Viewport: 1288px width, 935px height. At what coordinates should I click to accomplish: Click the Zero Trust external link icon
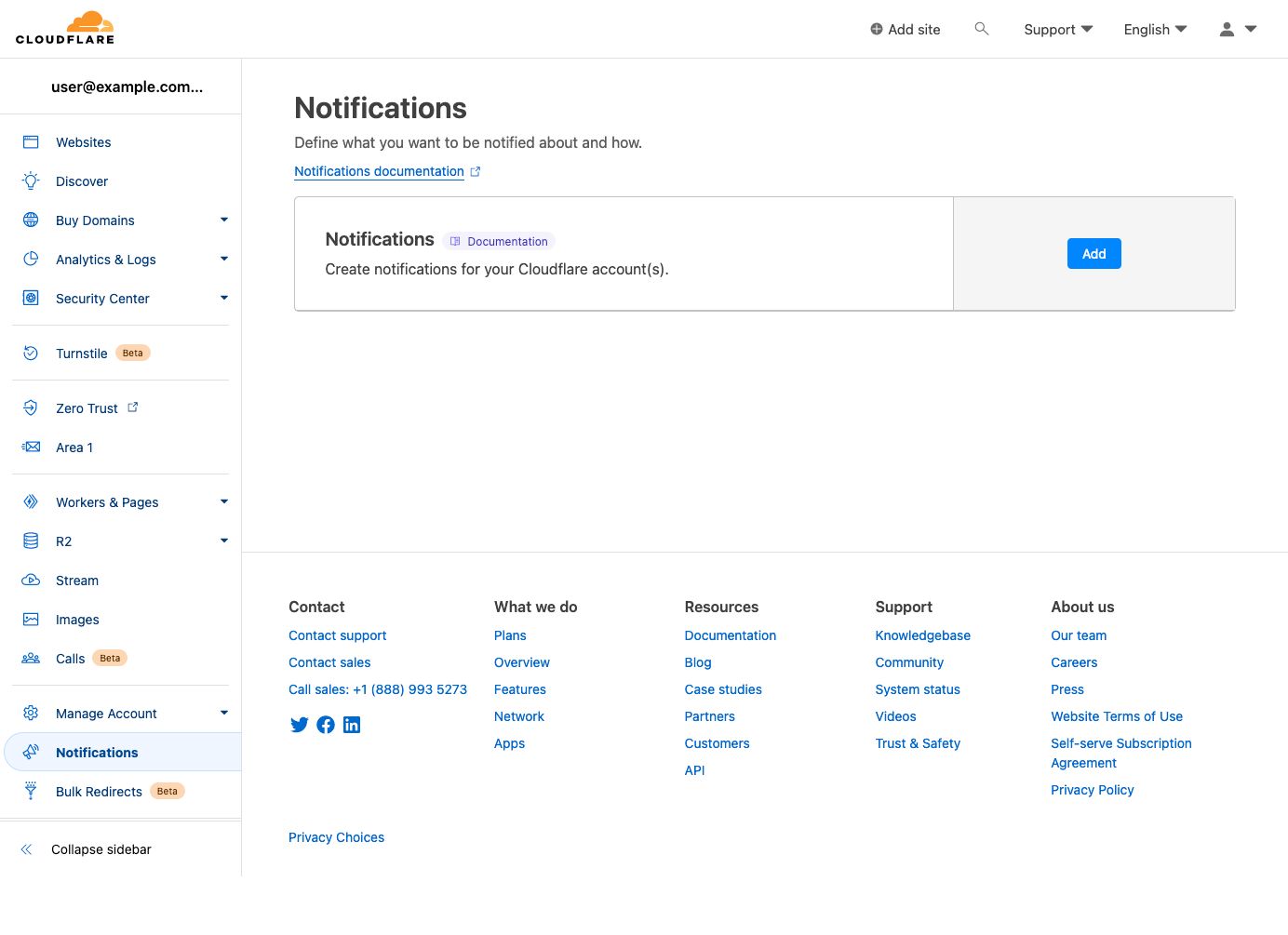(133, 407)
